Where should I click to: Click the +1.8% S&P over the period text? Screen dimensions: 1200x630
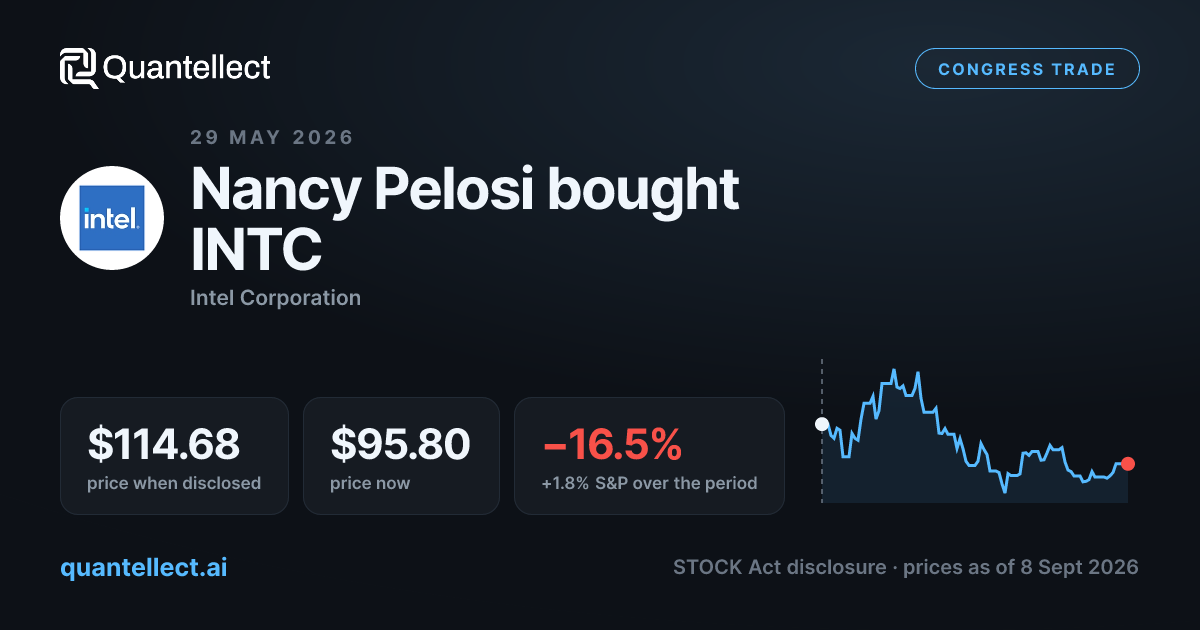(x=649, y=483)
